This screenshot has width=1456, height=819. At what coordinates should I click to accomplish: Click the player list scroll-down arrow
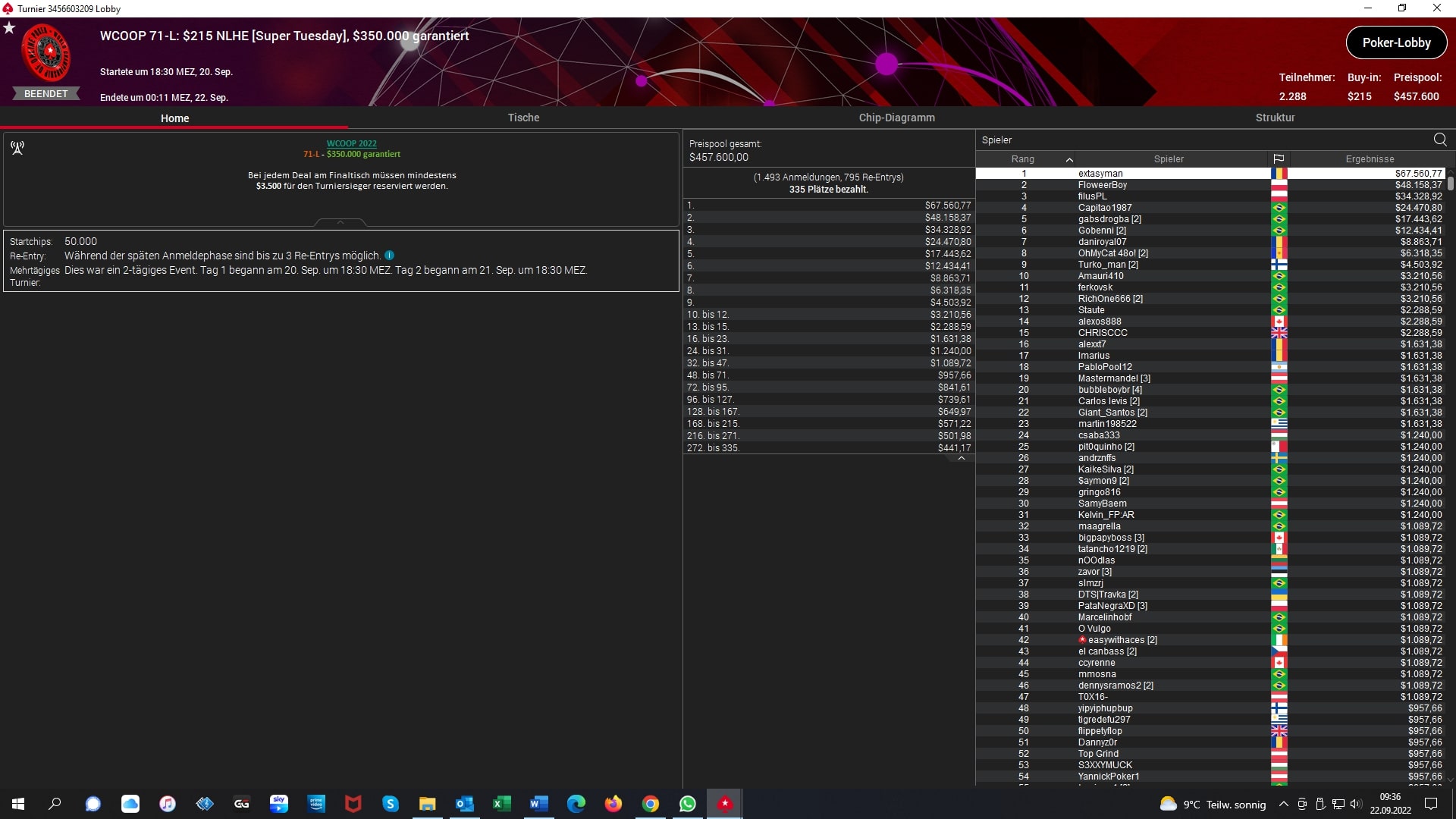pyautogui.click(x=1451, y=780)
